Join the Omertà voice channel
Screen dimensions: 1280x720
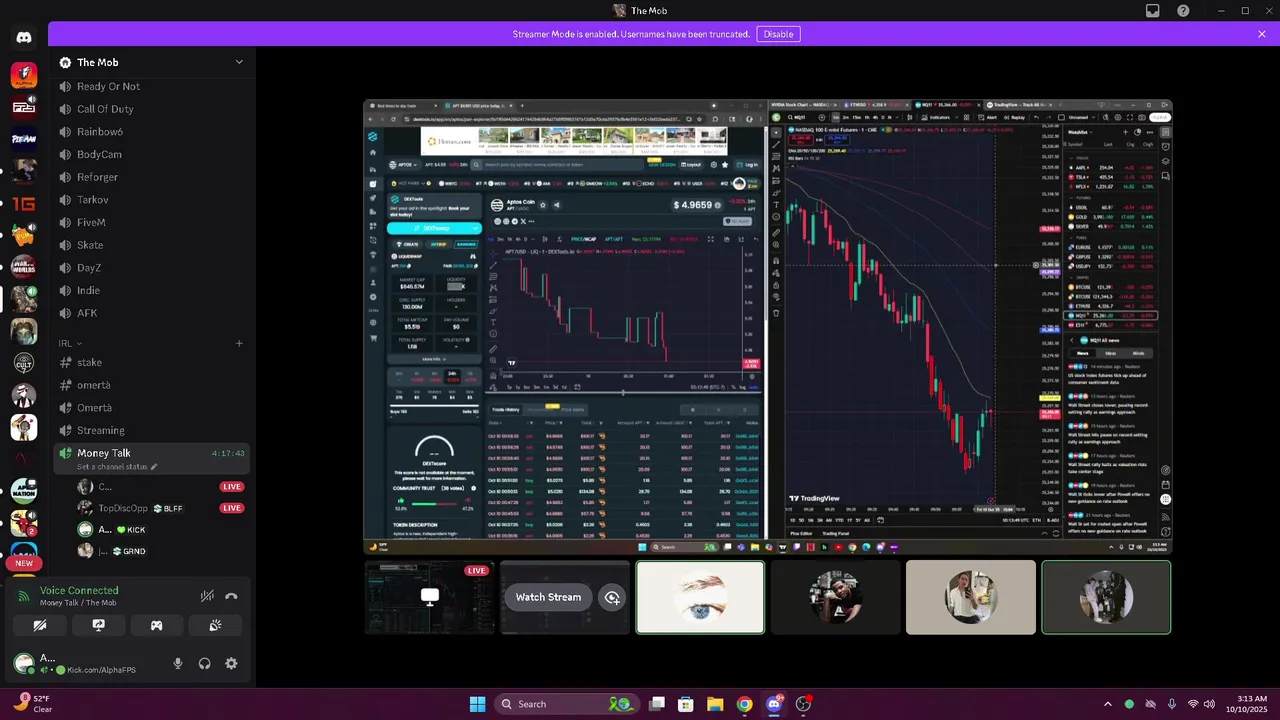coord(151,407)
